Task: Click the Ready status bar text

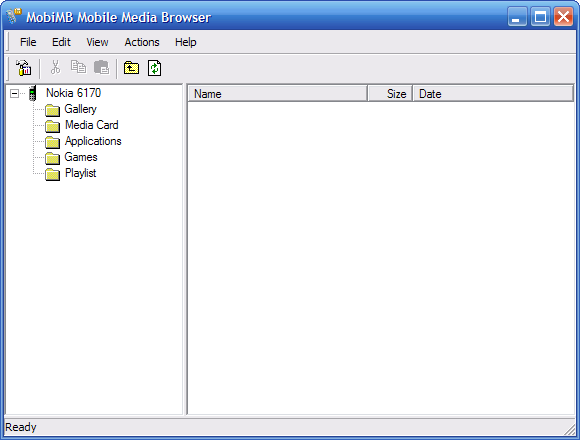Action: point(21,427)
